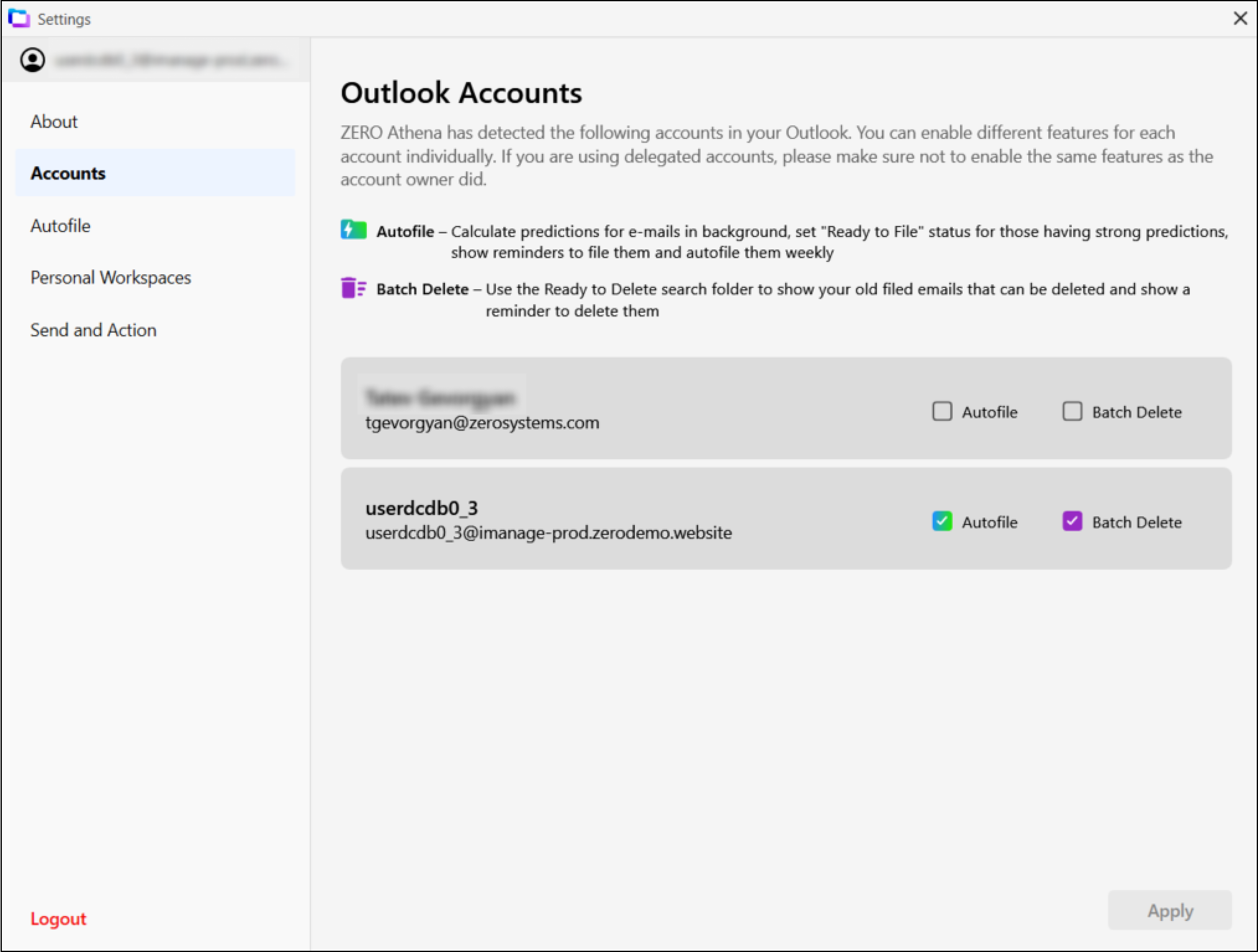Click userdcdb0_3@imanage-prod.zerodemo.website email text

[549, 533]
